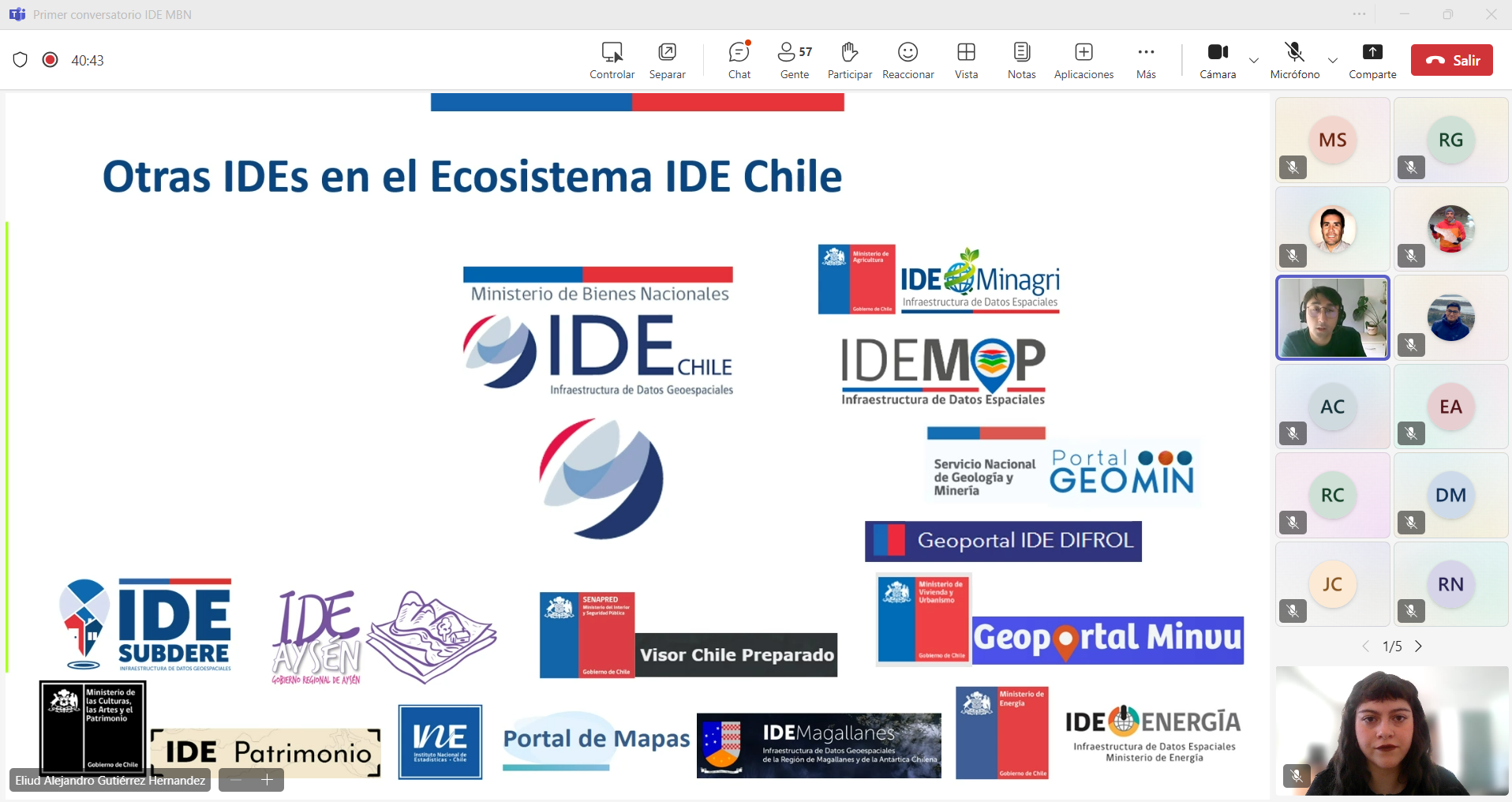Expand the camera options dropdown arrow
Screen dimensions: 1512x802
(1253, 60)
